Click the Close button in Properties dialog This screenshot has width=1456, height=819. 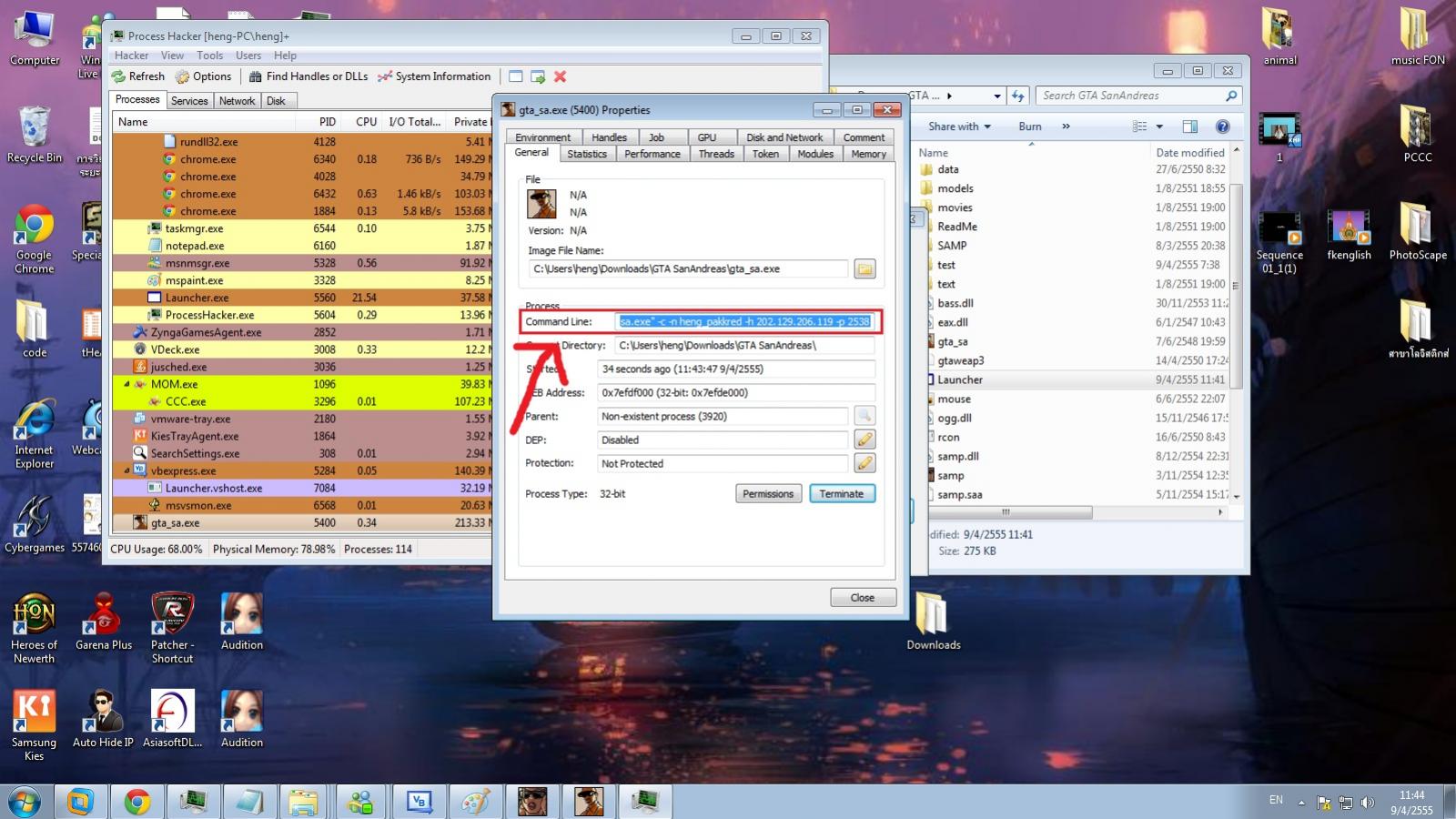(863, 598)
